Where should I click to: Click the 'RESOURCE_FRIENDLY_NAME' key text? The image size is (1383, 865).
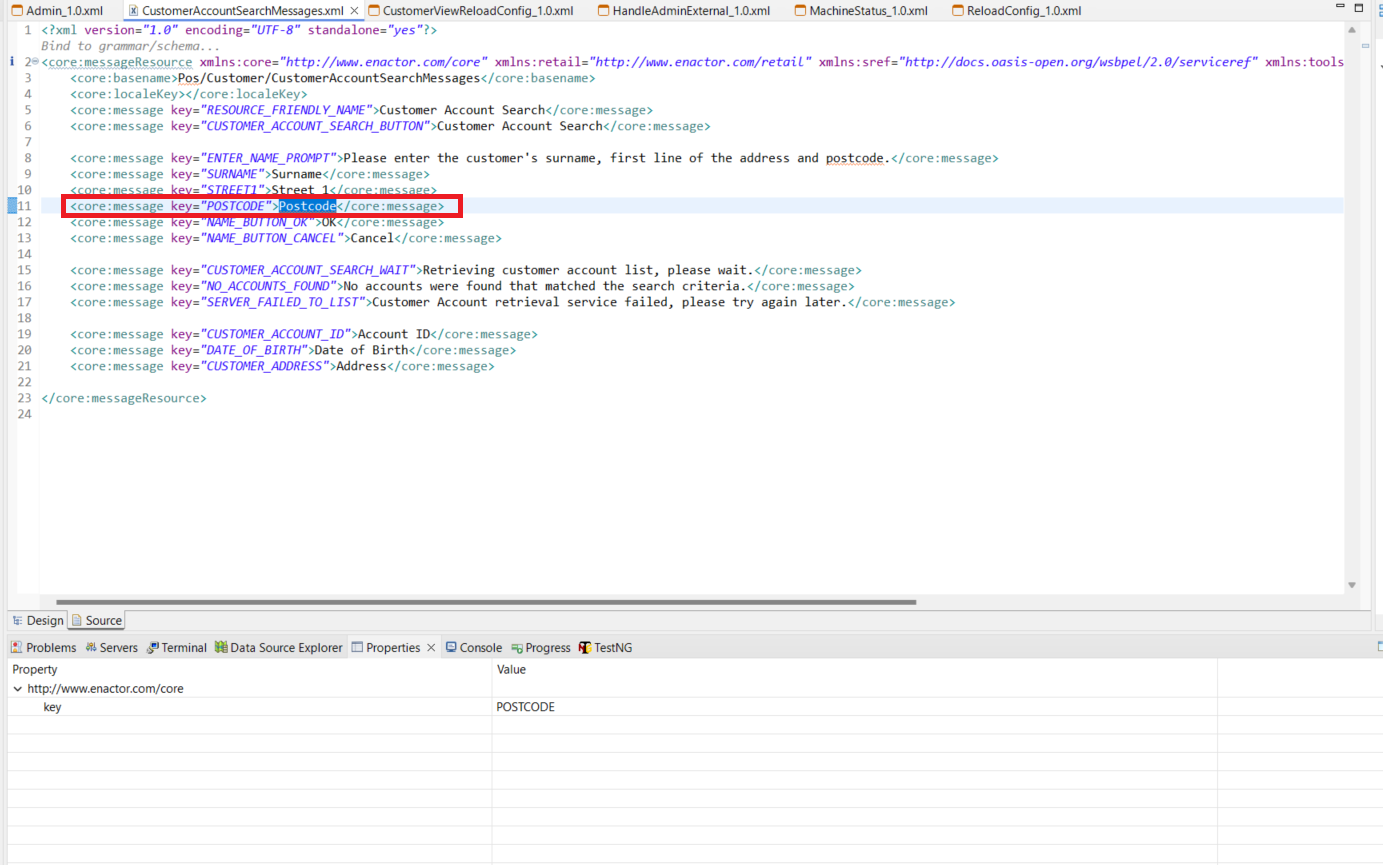286,110
